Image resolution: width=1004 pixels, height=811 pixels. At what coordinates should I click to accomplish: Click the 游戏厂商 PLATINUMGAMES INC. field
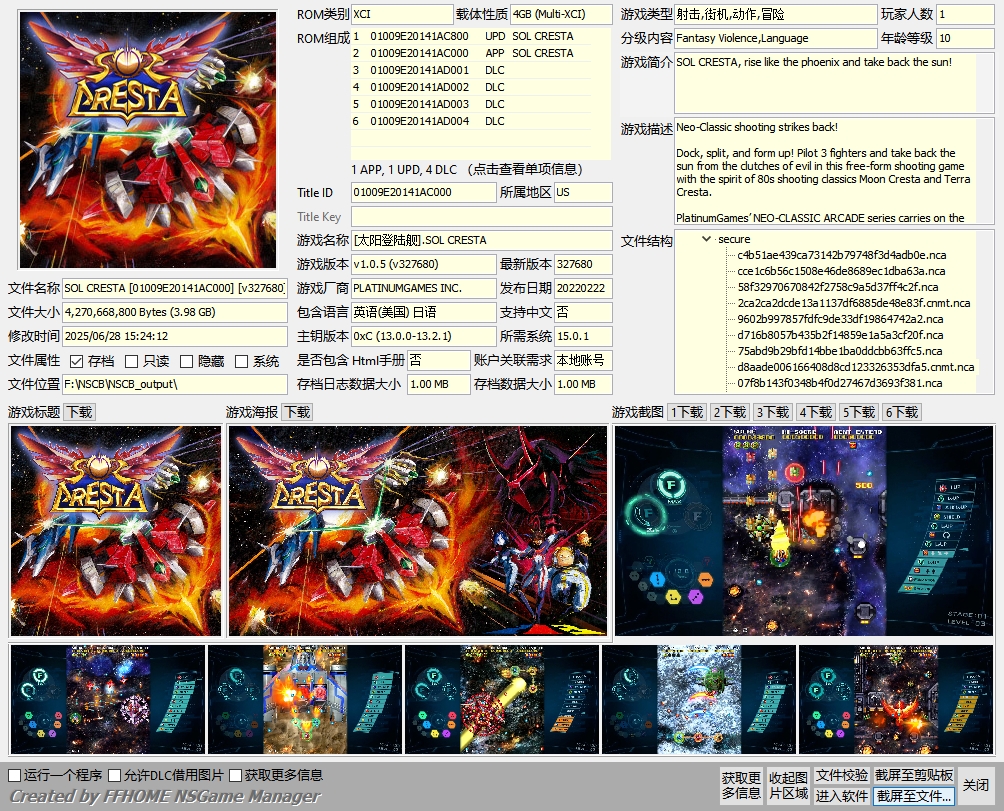pos(423,288)
